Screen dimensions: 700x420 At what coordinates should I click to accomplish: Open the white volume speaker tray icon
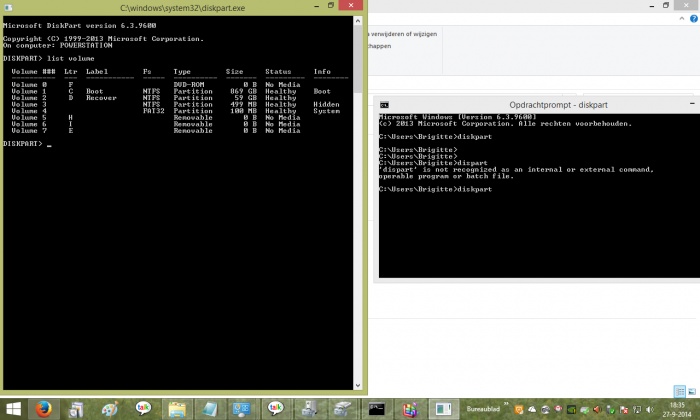pos(650,409)
